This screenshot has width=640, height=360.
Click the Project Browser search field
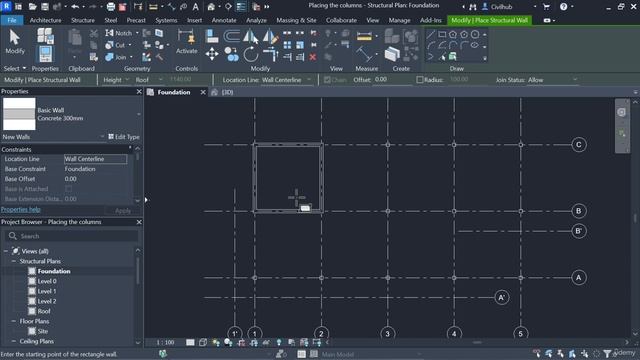click(x=71, y=236)
